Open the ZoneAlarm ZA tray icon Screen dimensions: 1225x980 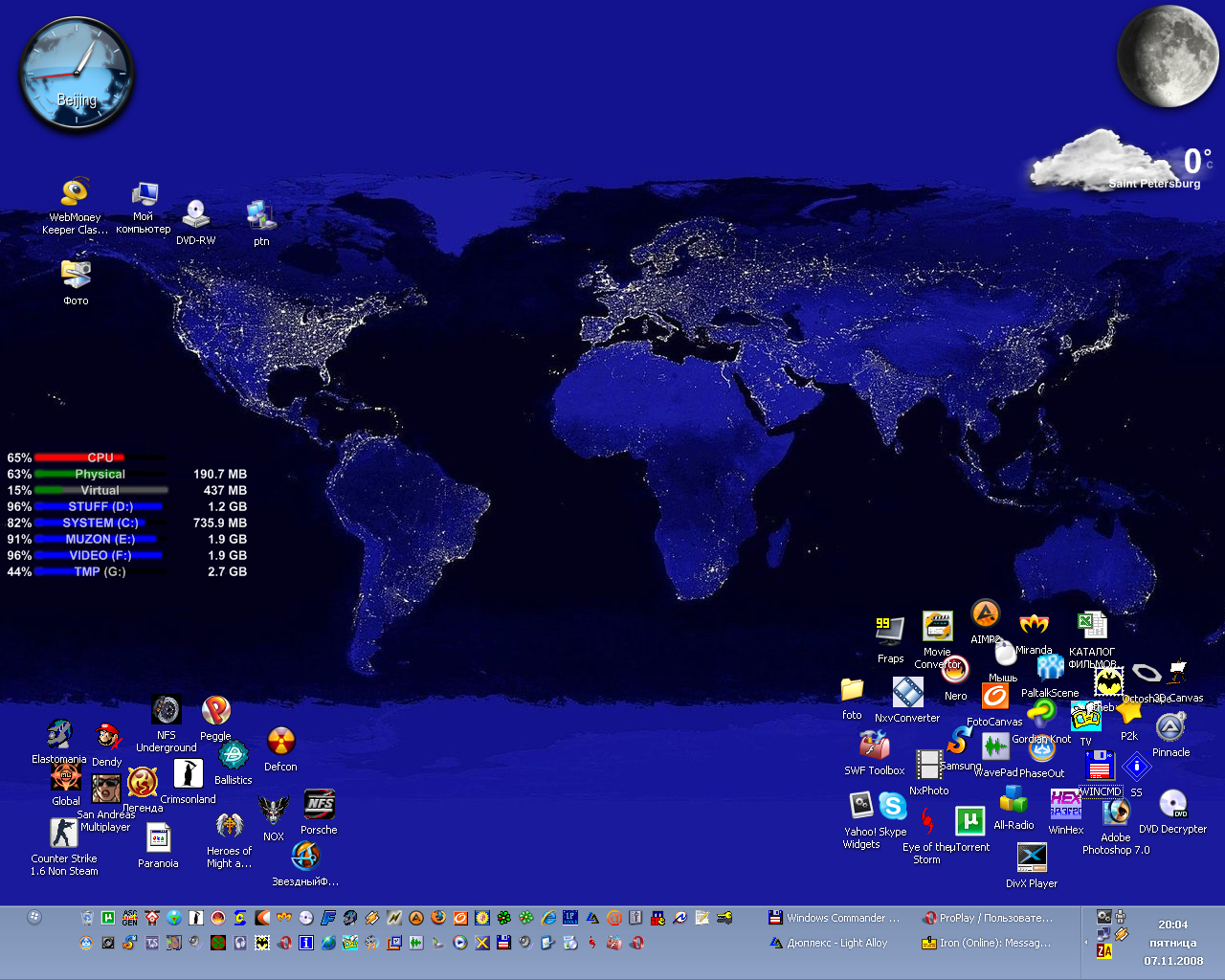tap(1103, 950)
